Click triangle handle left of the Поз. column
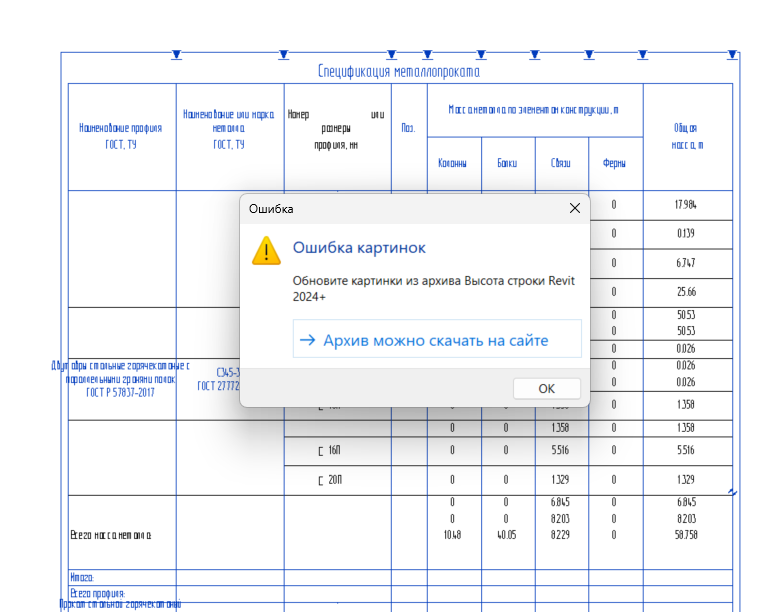Viewport: 769px width, 612px height. tap(391, 54)
